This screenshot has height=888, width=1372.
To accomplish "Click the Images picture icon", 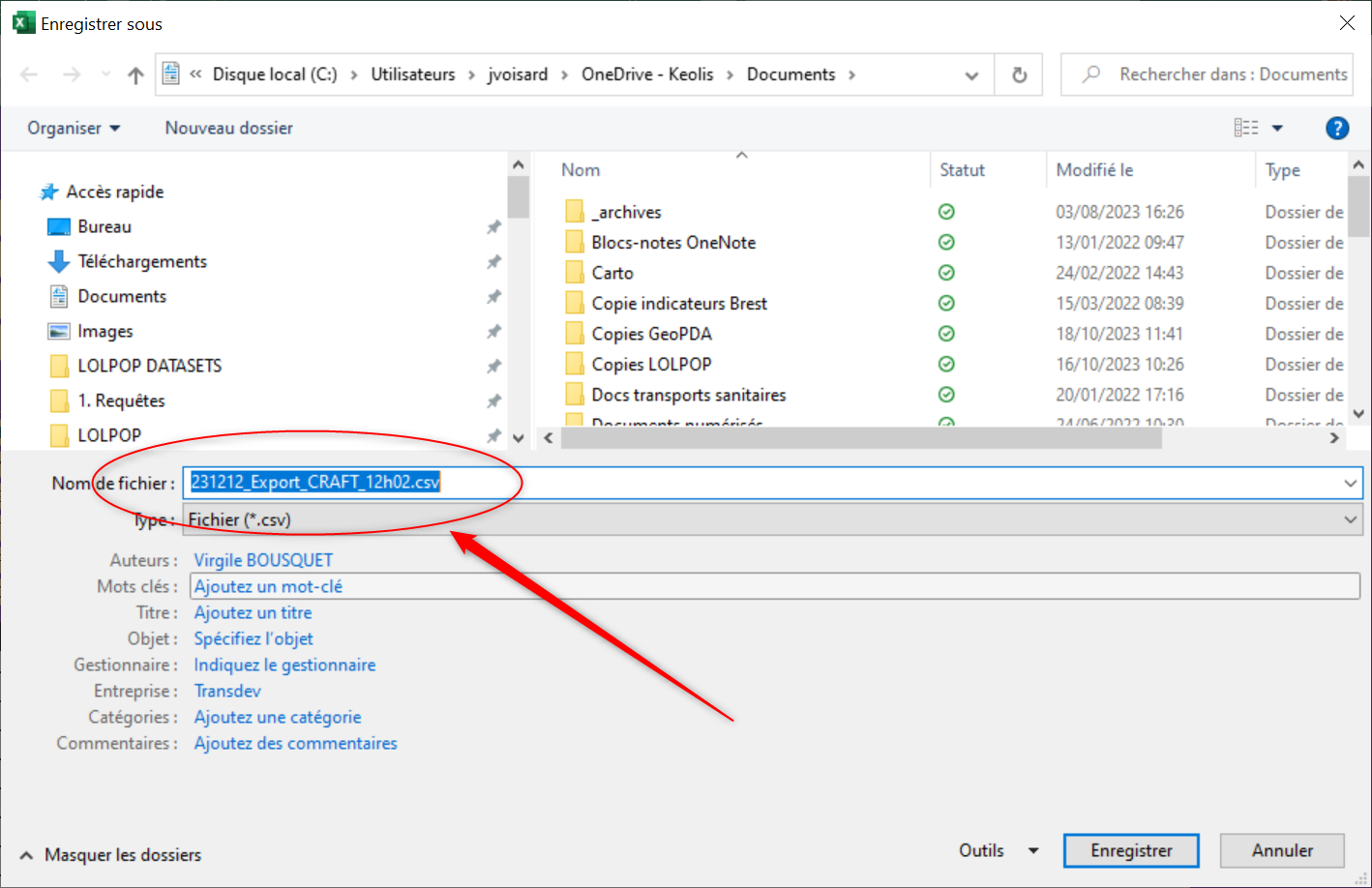I will 59,331.
